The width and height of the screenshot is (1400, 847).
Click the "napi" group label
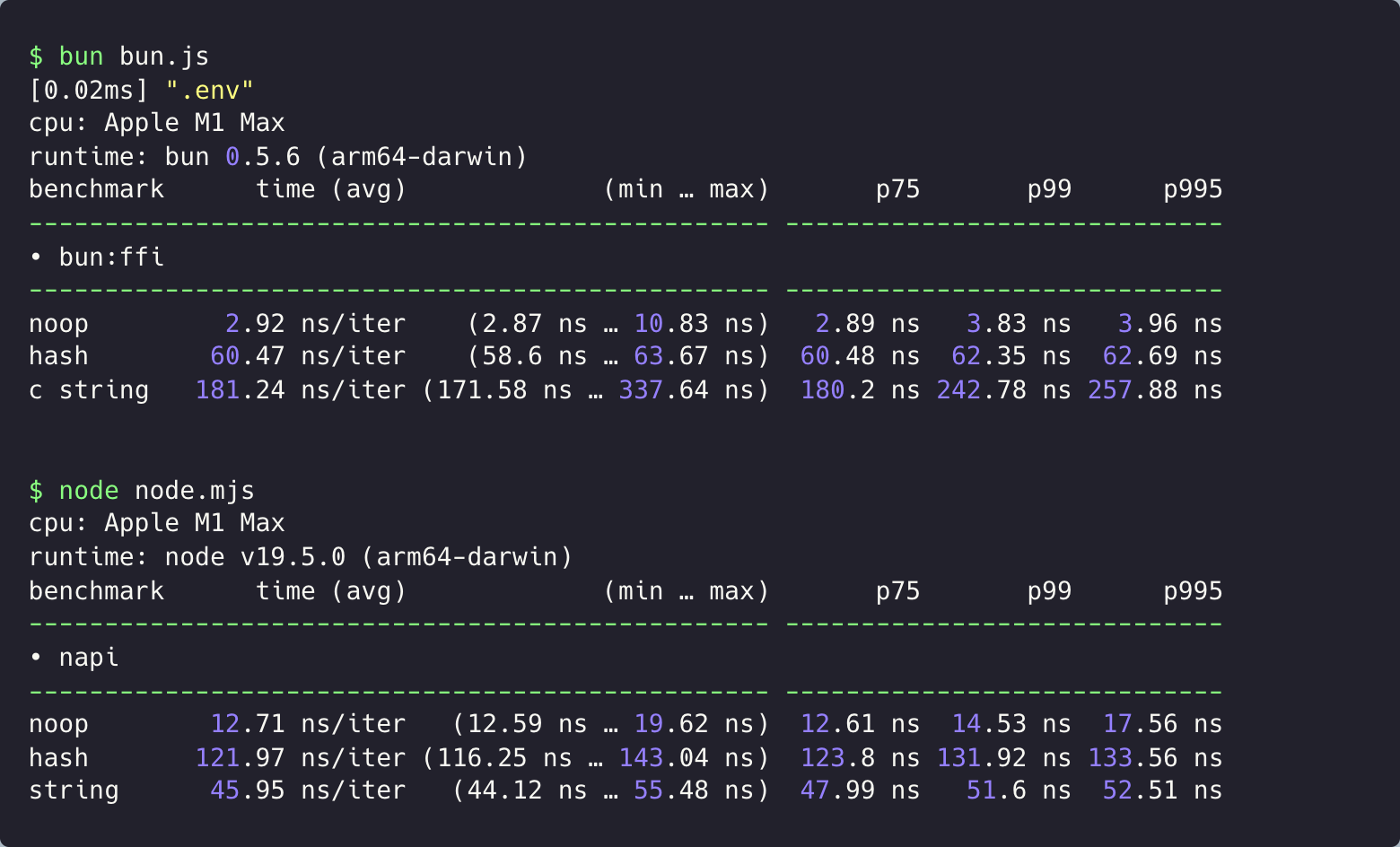[x=88, y=658]
